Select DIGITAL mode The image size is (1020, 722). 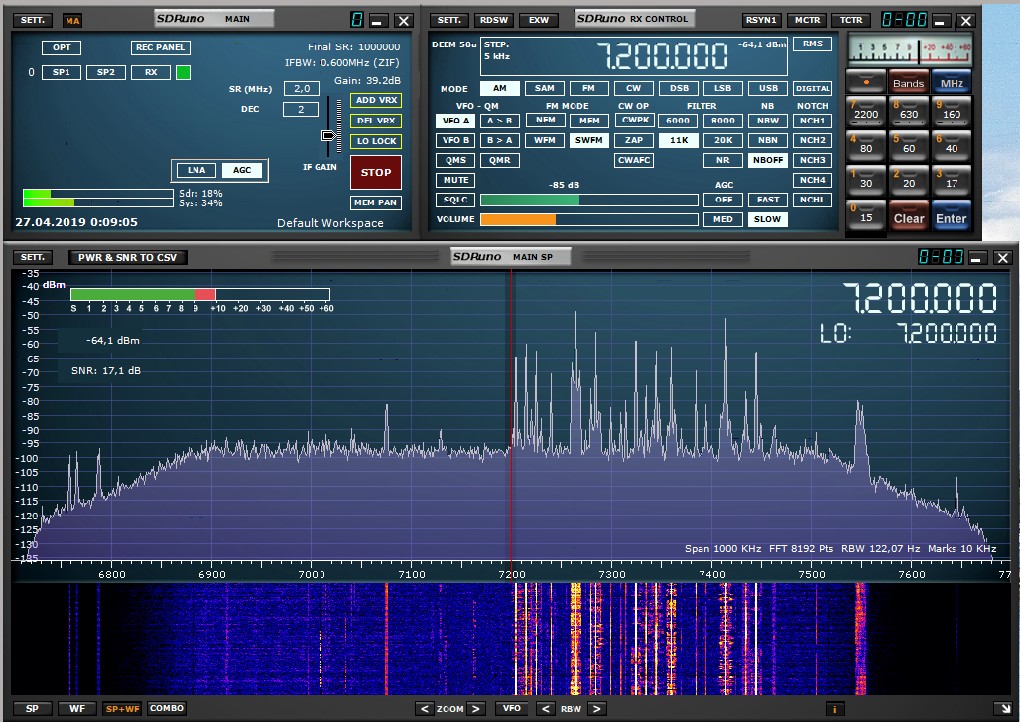812,88
